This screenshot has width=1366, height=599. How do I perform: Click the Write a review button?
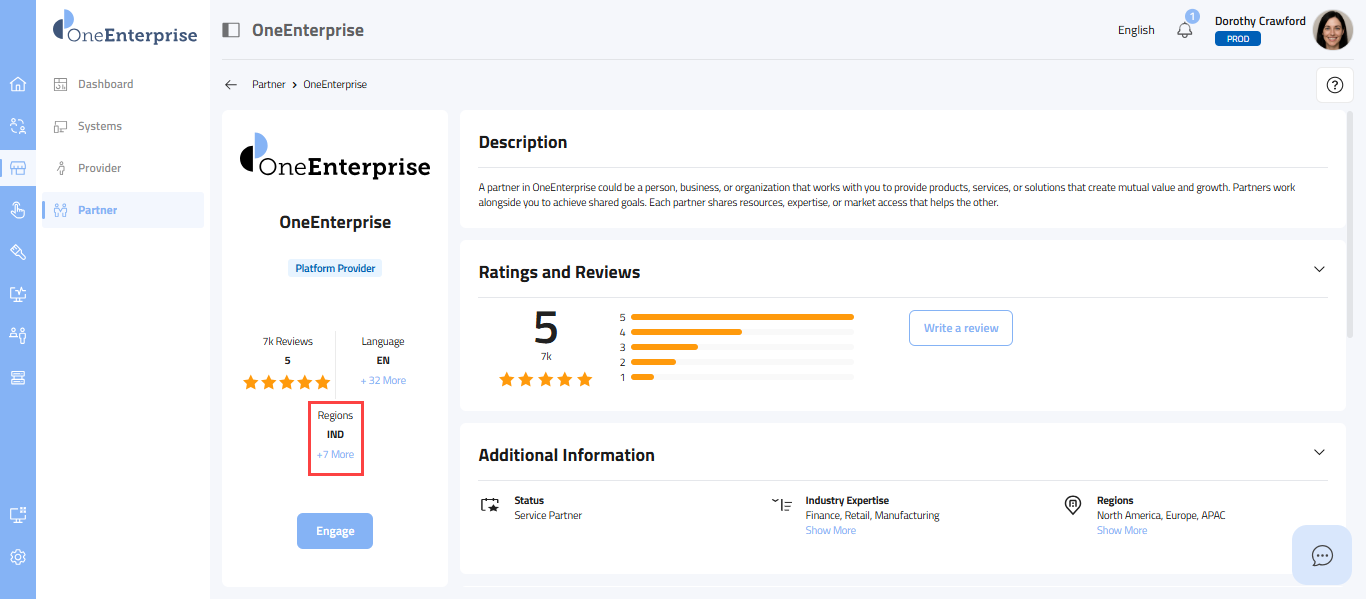[x=960, y=328]
